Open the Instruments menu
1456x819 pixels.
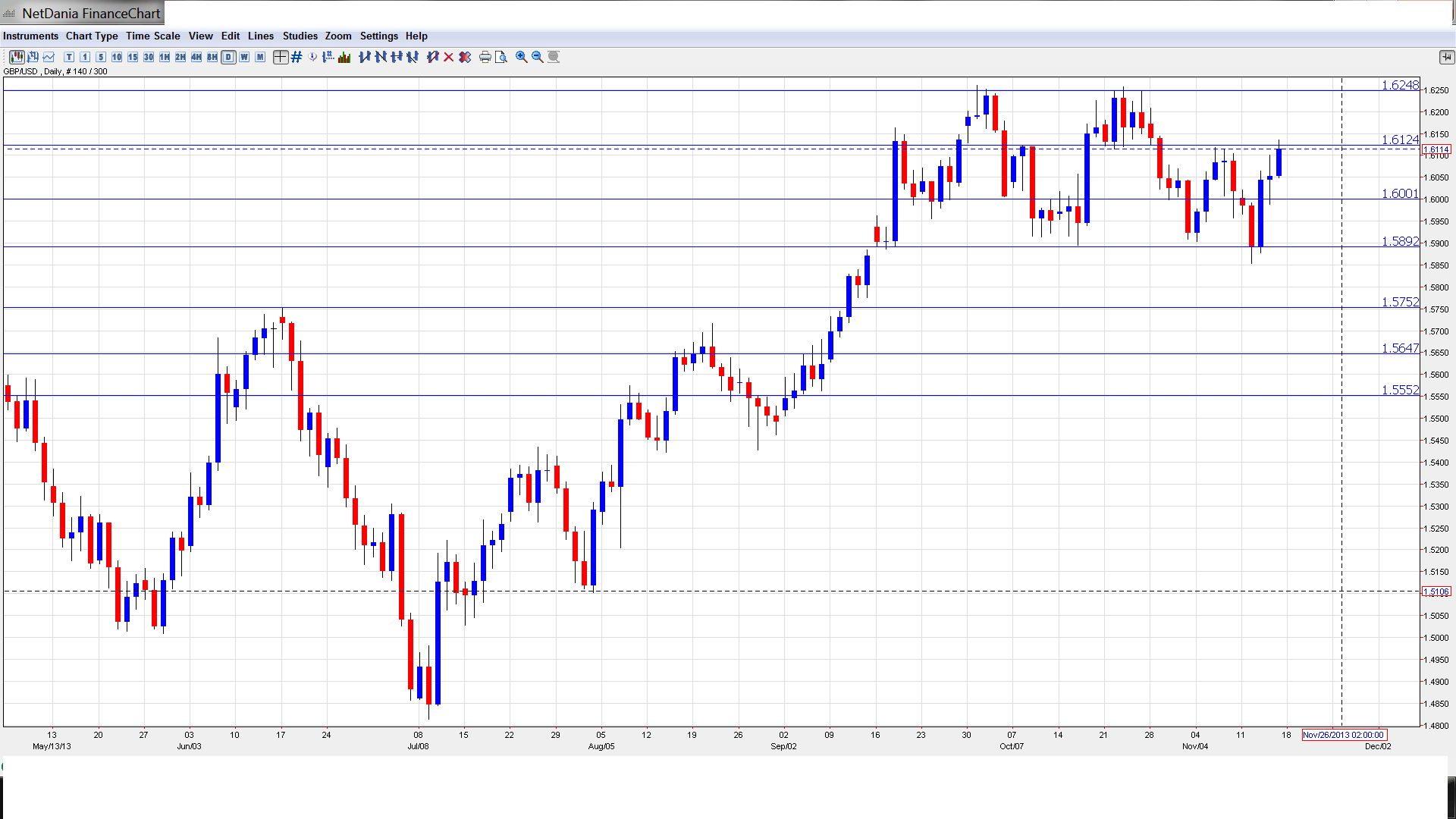click(x=30, y=36)
